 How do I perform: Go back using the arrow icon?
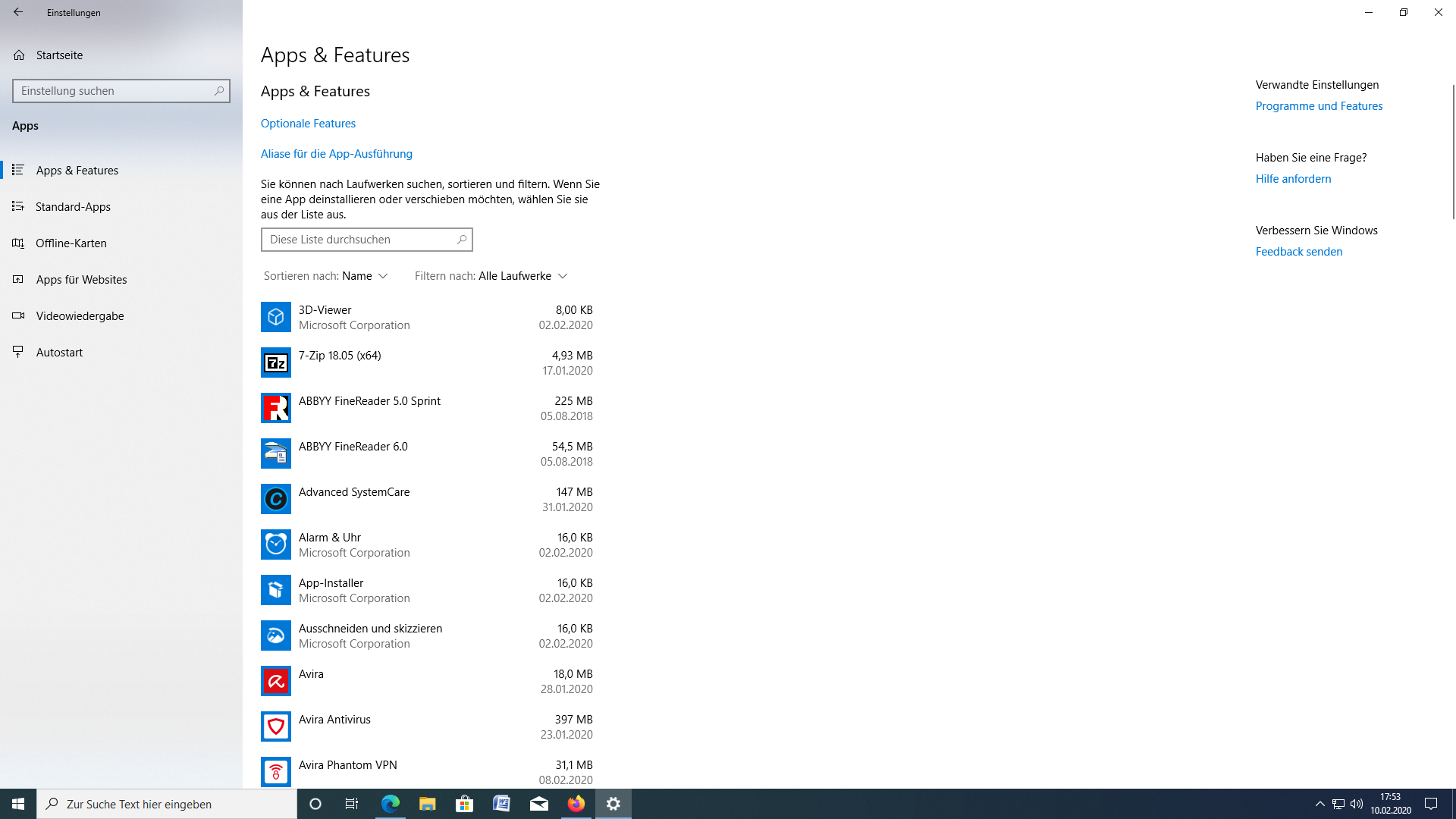click(18, 12)
